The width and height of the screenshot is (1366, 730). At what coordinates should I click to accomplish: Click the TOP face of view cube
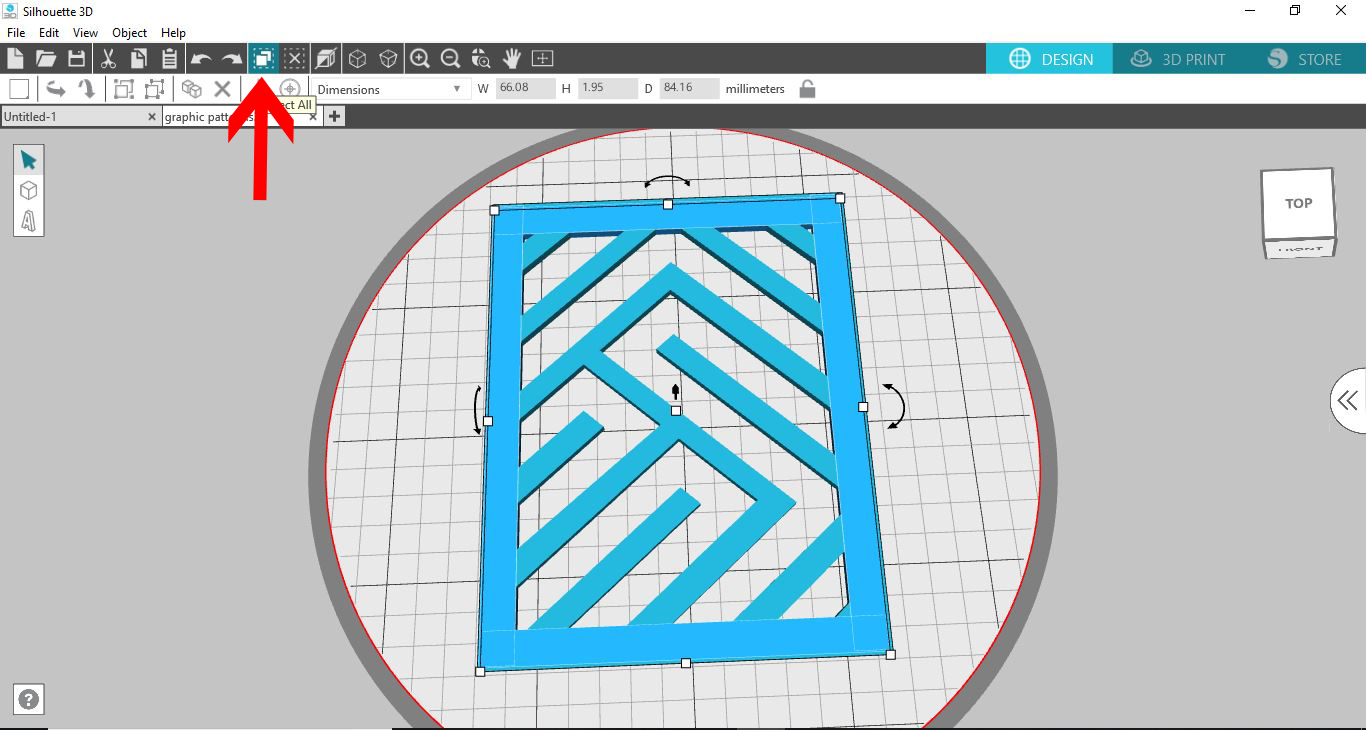pyautogui.click(x=1297, y=204)
